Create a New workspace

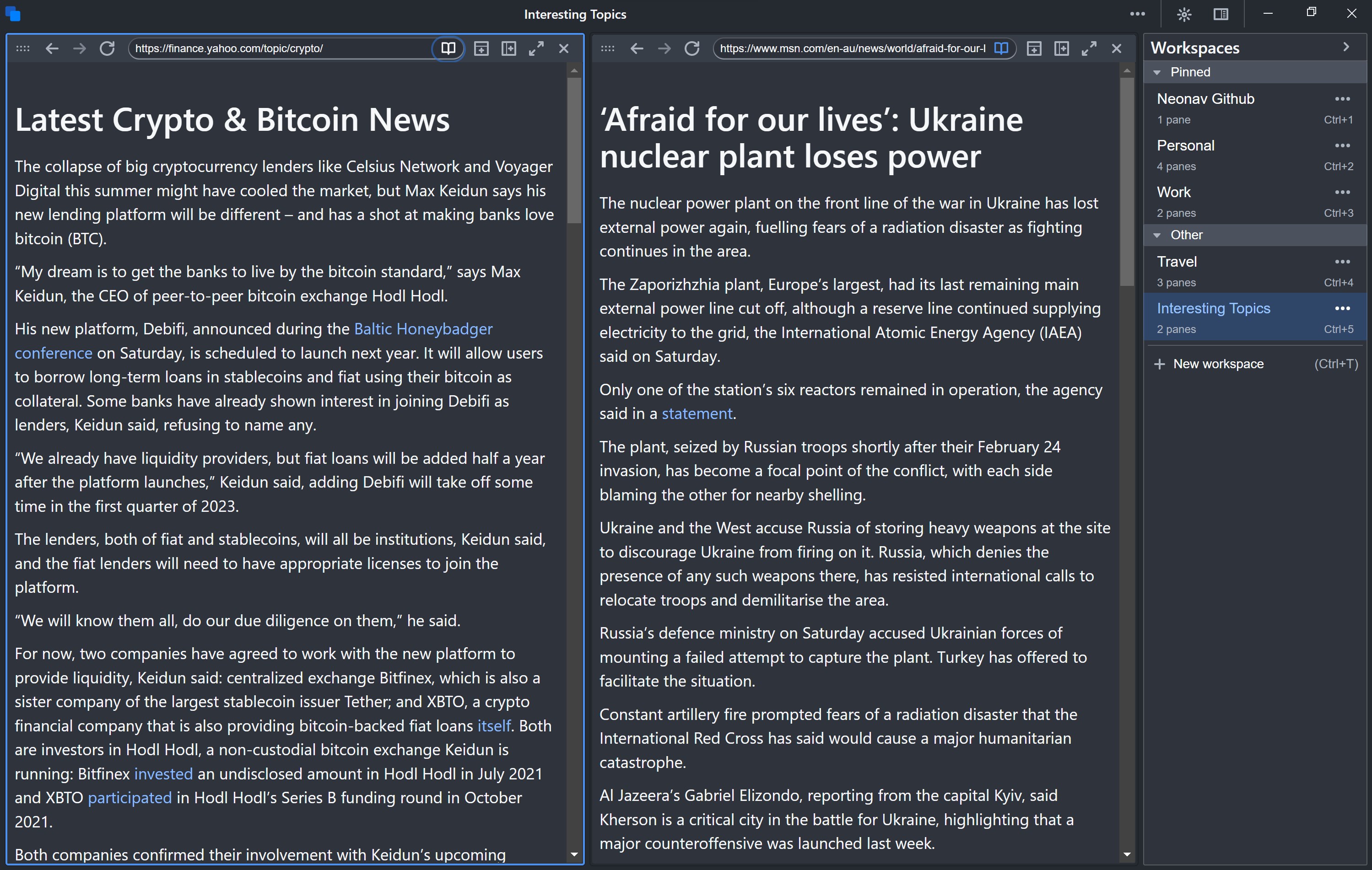(1218, 364)
